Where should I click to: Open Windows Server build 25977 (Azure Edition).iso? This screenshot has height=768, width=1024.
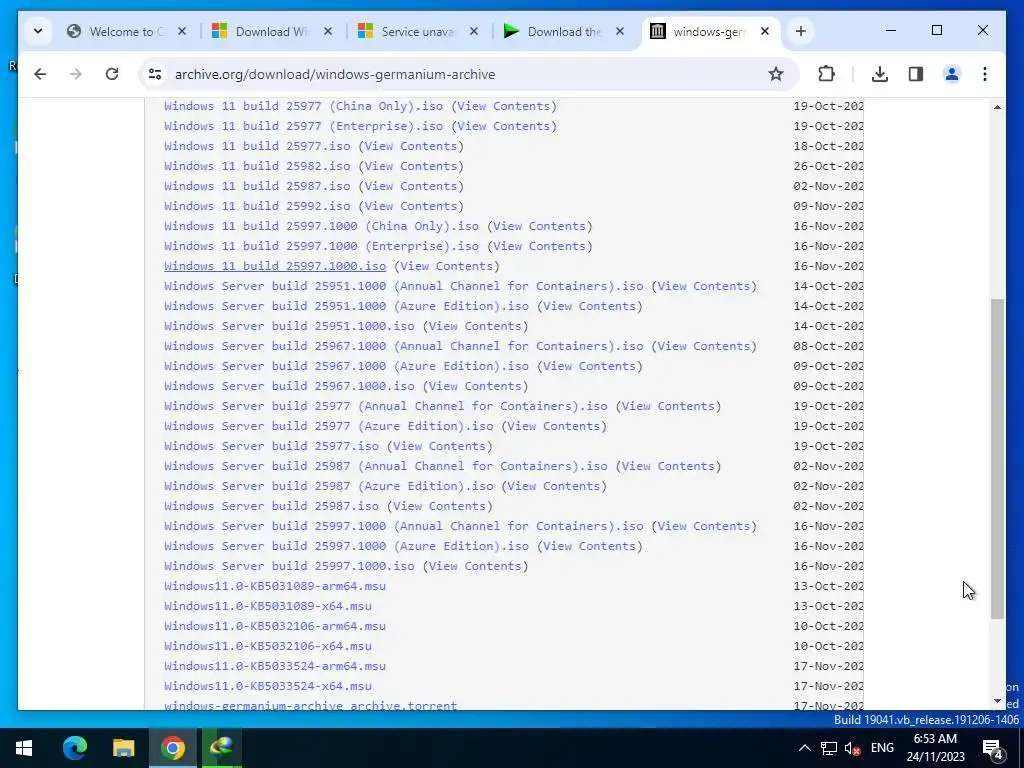[x=328, y=426]
